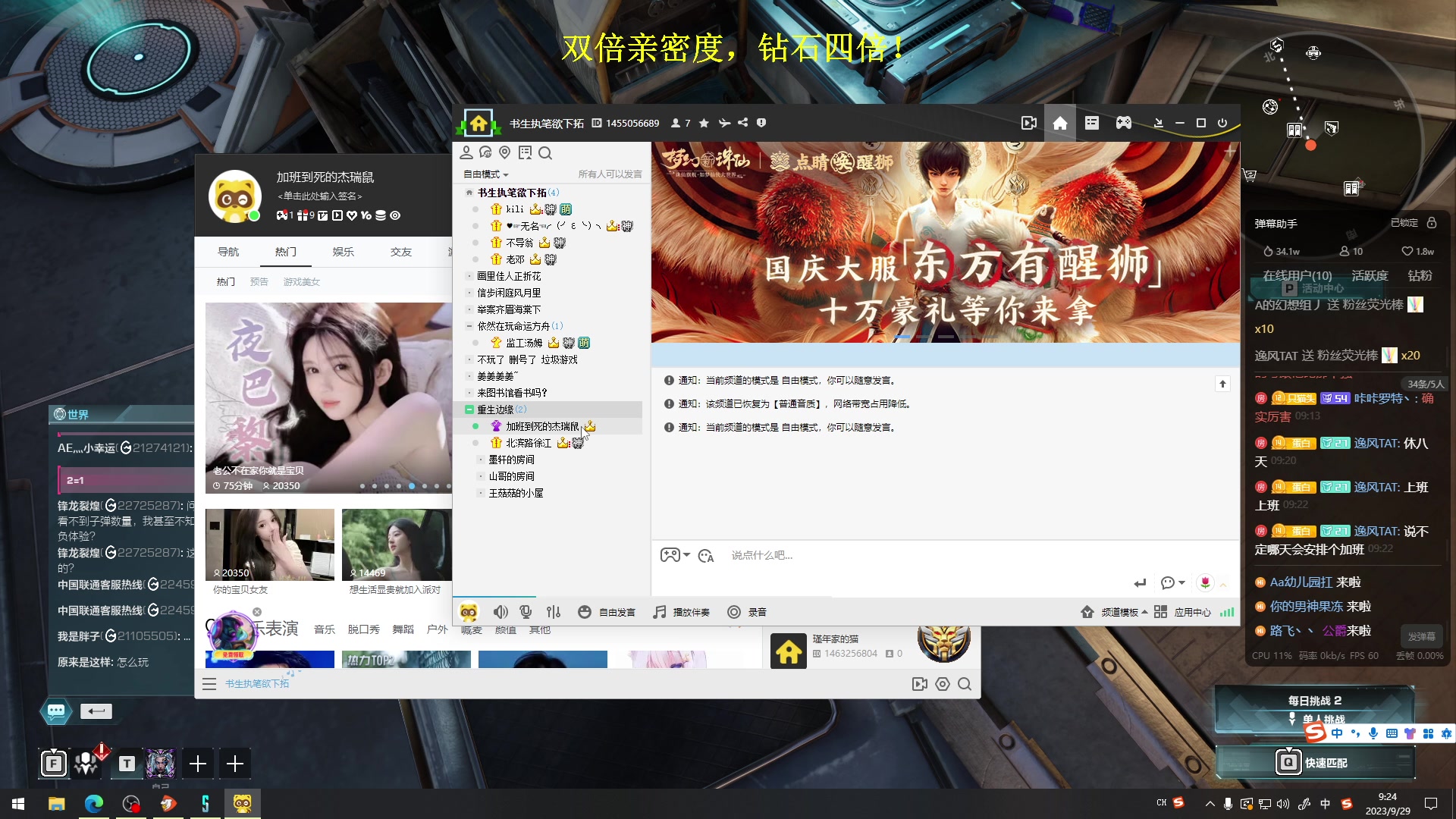Expand the 频道模板 channel template menu
The height and width of the screenshot is (819, 1456).
coord(1113,612)
